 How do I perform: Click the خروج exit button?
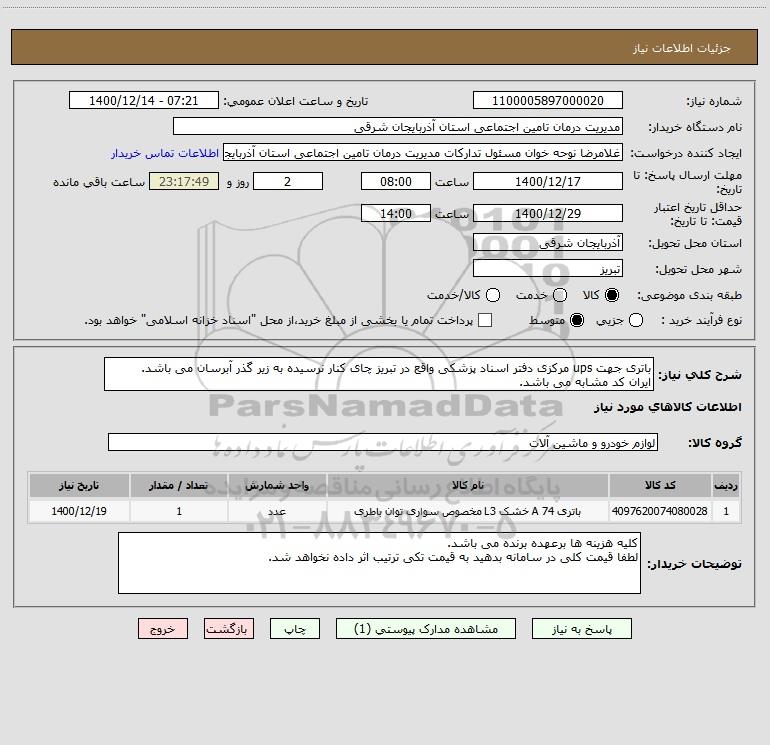(163, 629)
